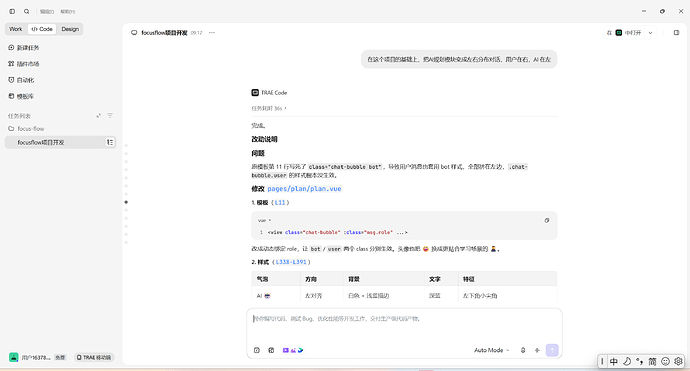Open the three-dot menu beside chat title
This screenshot has width=690, height=371.
click(212, 33)
